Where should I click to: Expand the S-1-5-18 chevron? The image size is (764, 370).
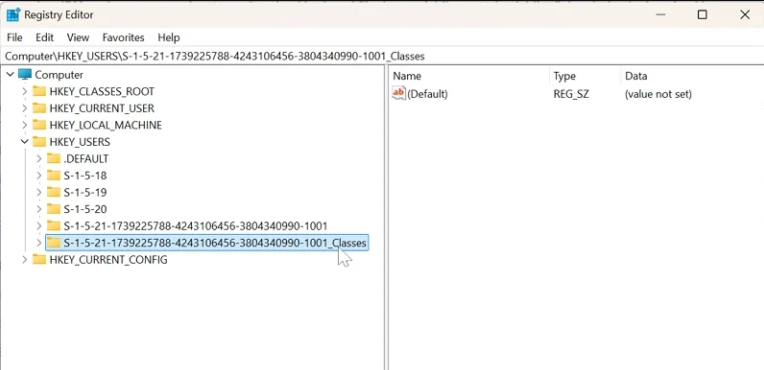pyautogui.click(x=39, y=175)
